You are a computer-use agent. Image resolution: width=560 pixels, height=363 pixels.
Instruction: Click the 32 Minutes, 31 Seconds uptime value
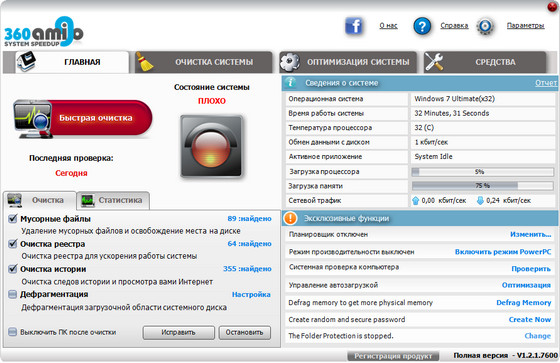tap(451, 113)
